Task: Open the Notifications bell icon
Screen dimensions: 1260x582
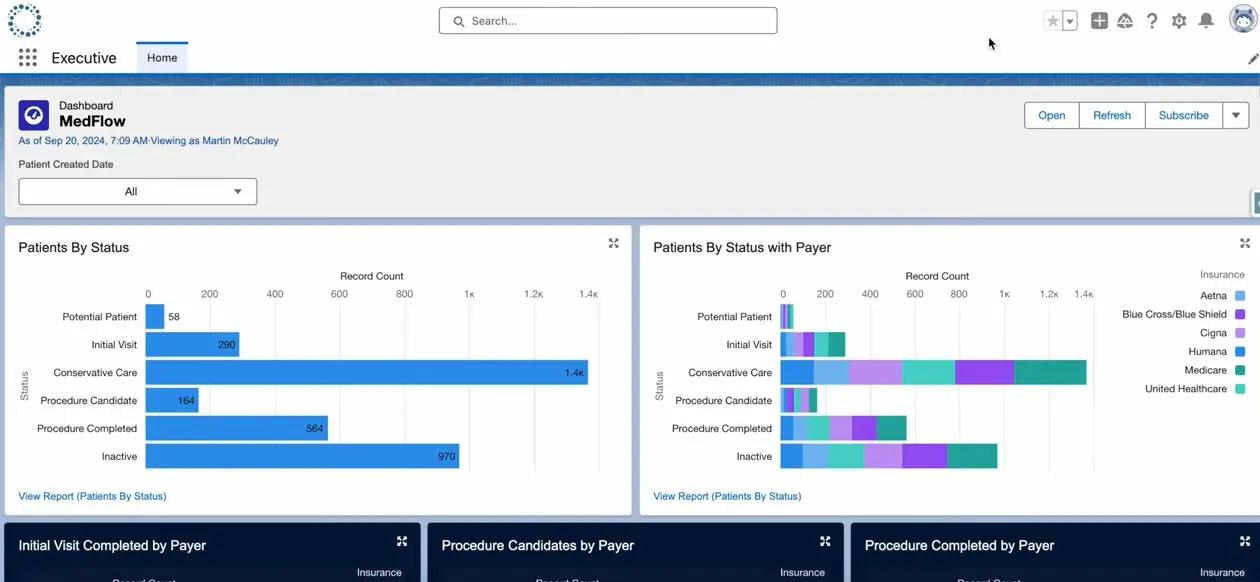Action: [1206, 21]
